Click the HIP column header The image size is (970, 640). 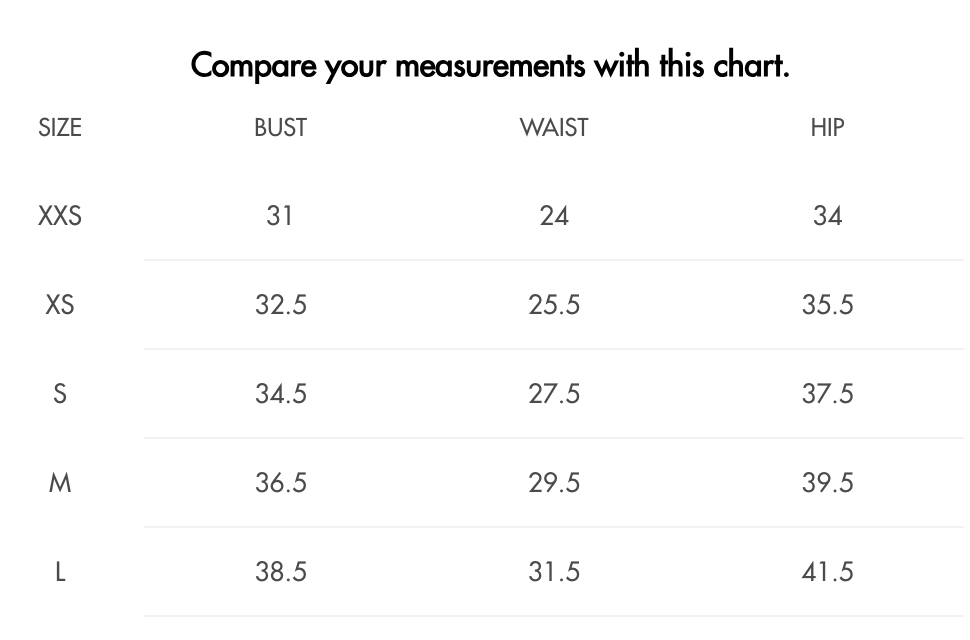click(827, 127)
